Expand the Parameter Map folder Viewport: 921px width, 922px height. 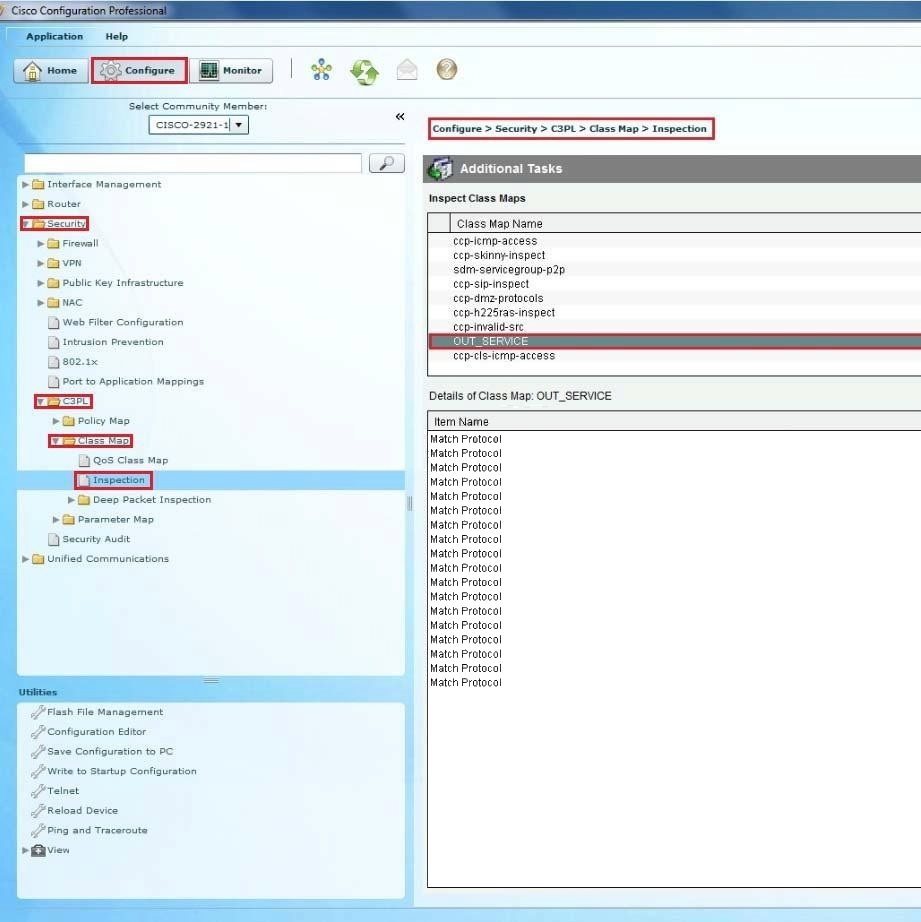[x=56, y=520]
